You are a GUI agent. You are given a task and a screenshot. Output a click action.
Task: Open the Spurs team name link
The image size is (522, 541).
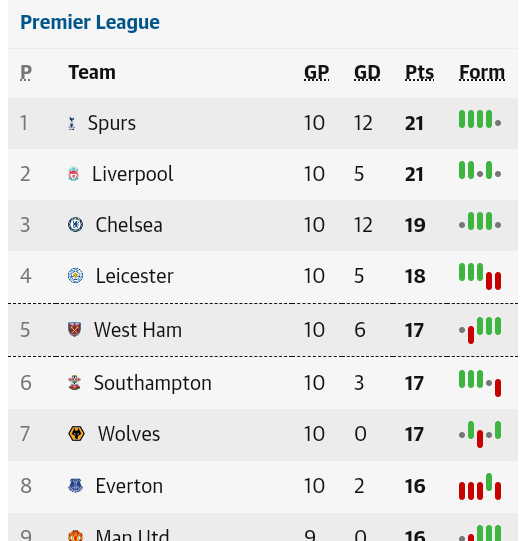click(x=112, y=123)
